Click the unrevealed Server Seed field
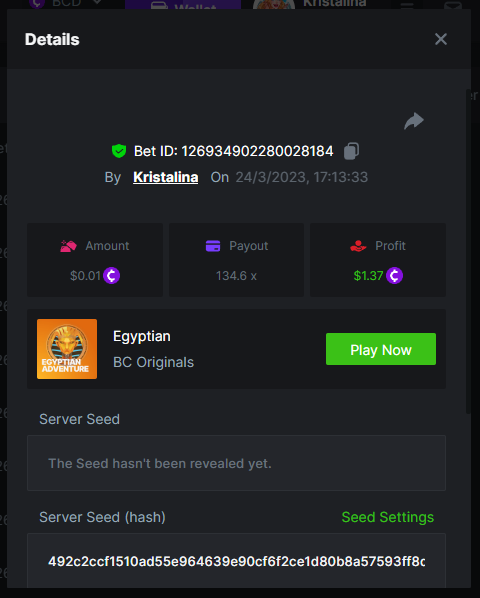 [236, 463]
